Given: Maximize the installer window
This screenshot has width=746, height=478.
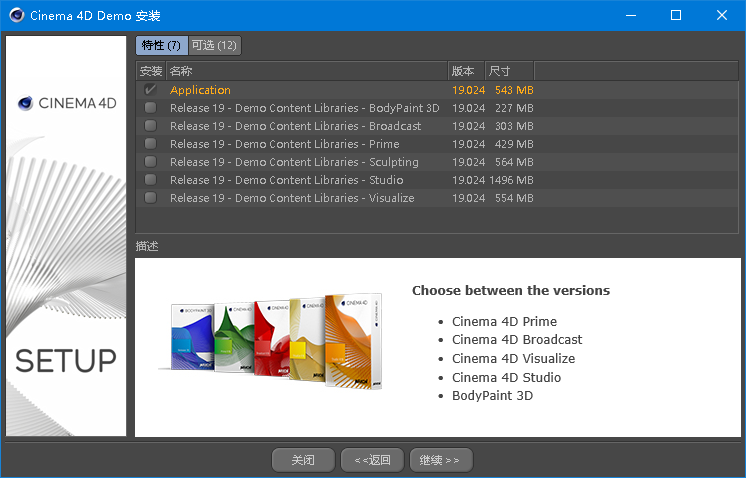Looking at the screenshot, I should point(676,15).
